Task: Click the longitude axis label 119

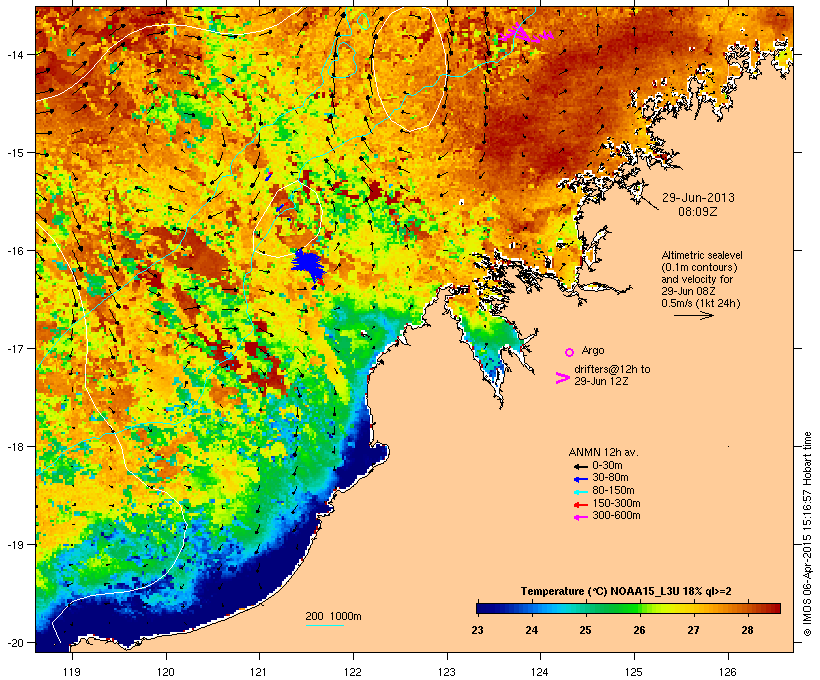Action: [72, 672]
